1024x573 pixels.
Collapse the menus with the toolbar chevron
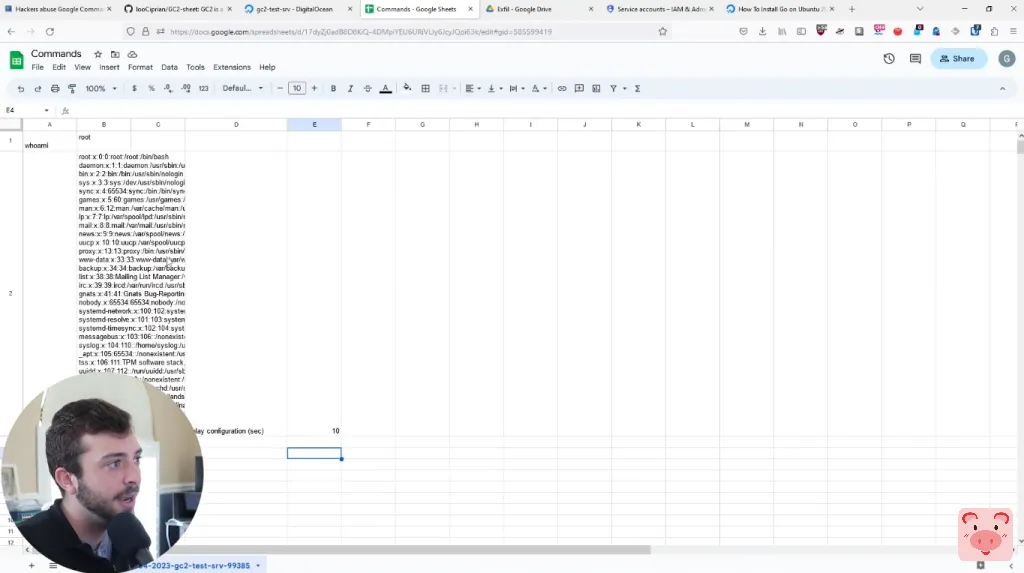[1002, 89]
